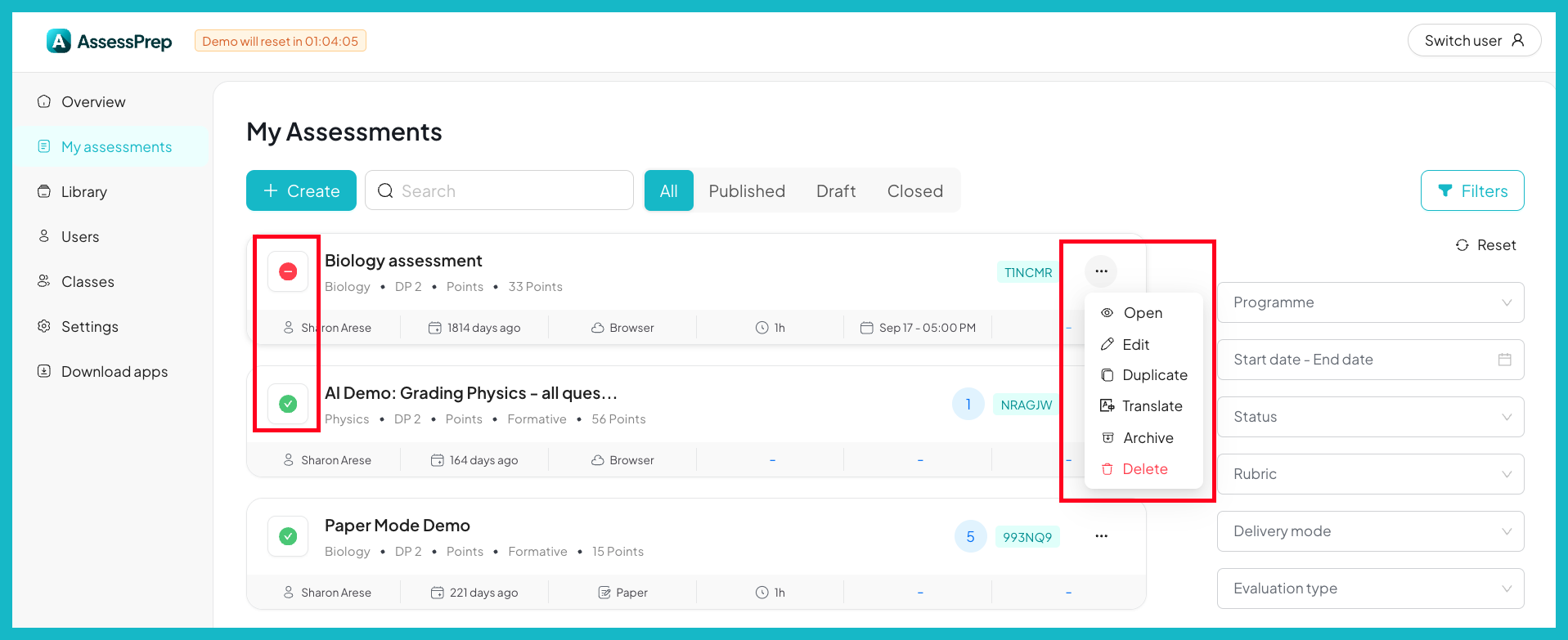Choose Delete from the context menu
The width and height of the screenshot is (1568, 640).
coord(1143,469)
